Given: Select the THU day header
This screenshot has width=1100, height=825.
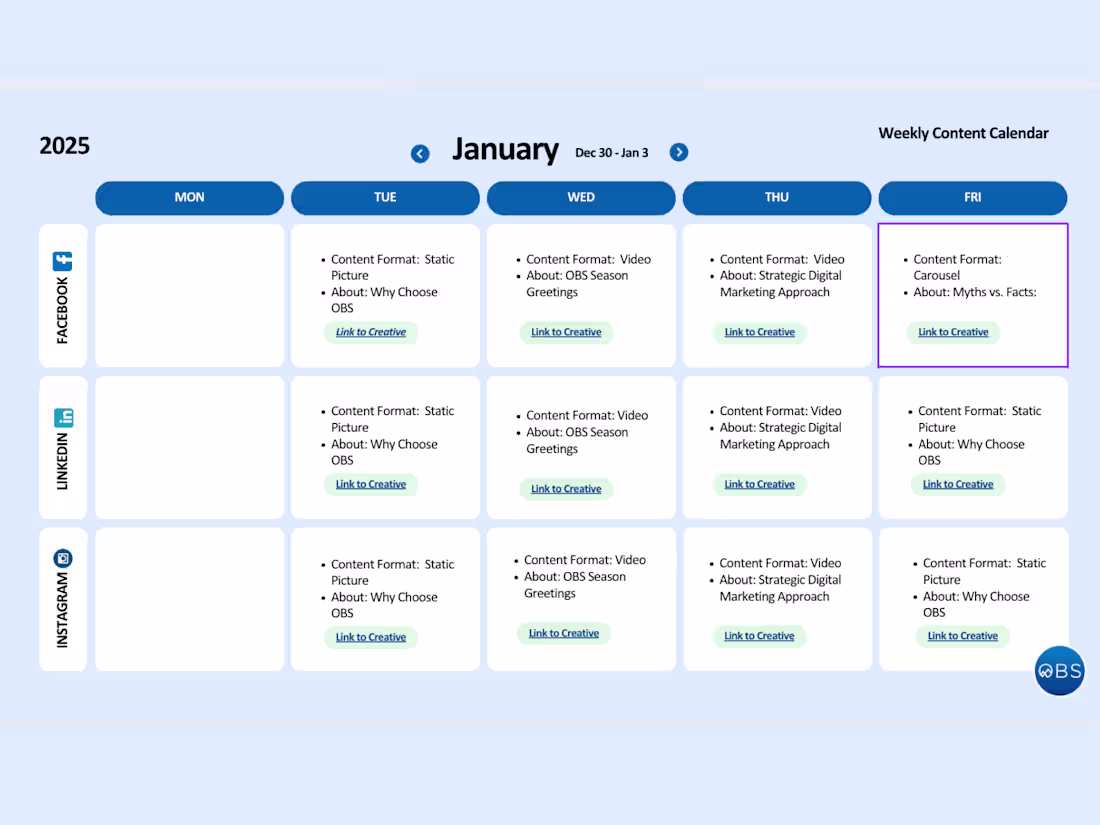Looking at the screenshot, I should coord(777,198).
